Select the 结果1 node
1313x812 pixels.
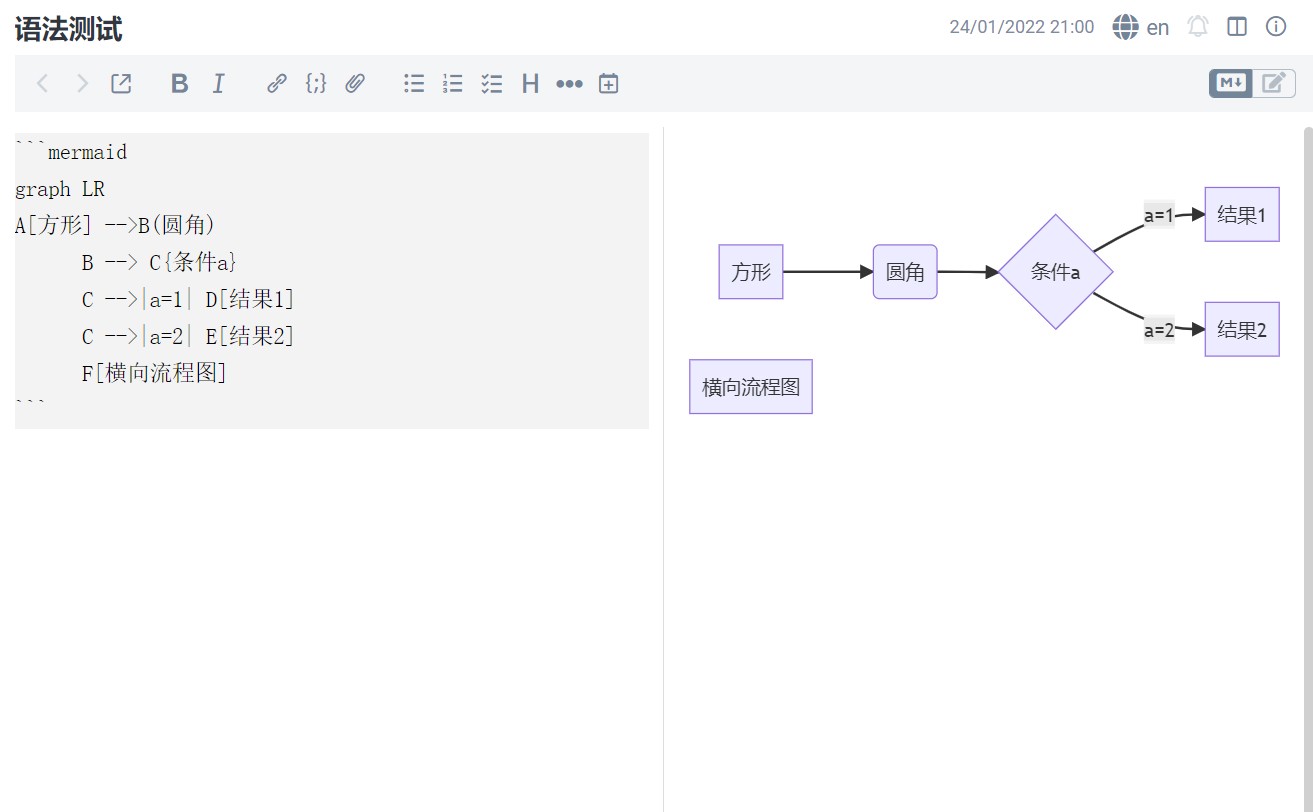click(x=1242, y=214)
